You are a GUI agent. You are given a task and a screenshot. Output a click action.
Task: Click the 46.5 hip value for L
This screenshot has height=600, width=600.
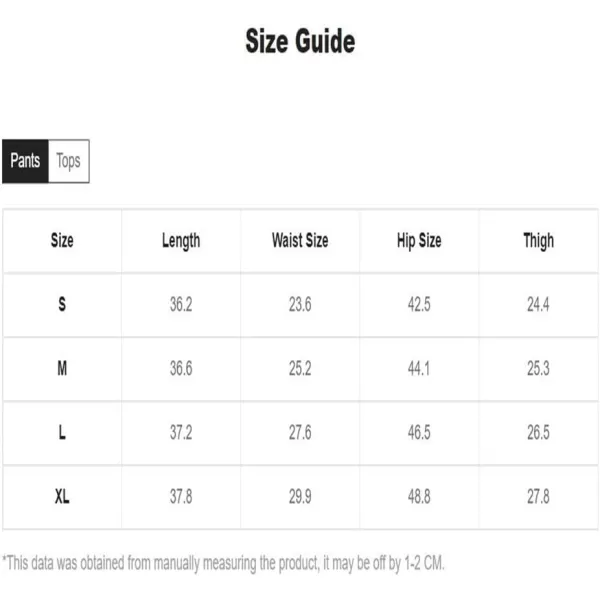[419, 433]
